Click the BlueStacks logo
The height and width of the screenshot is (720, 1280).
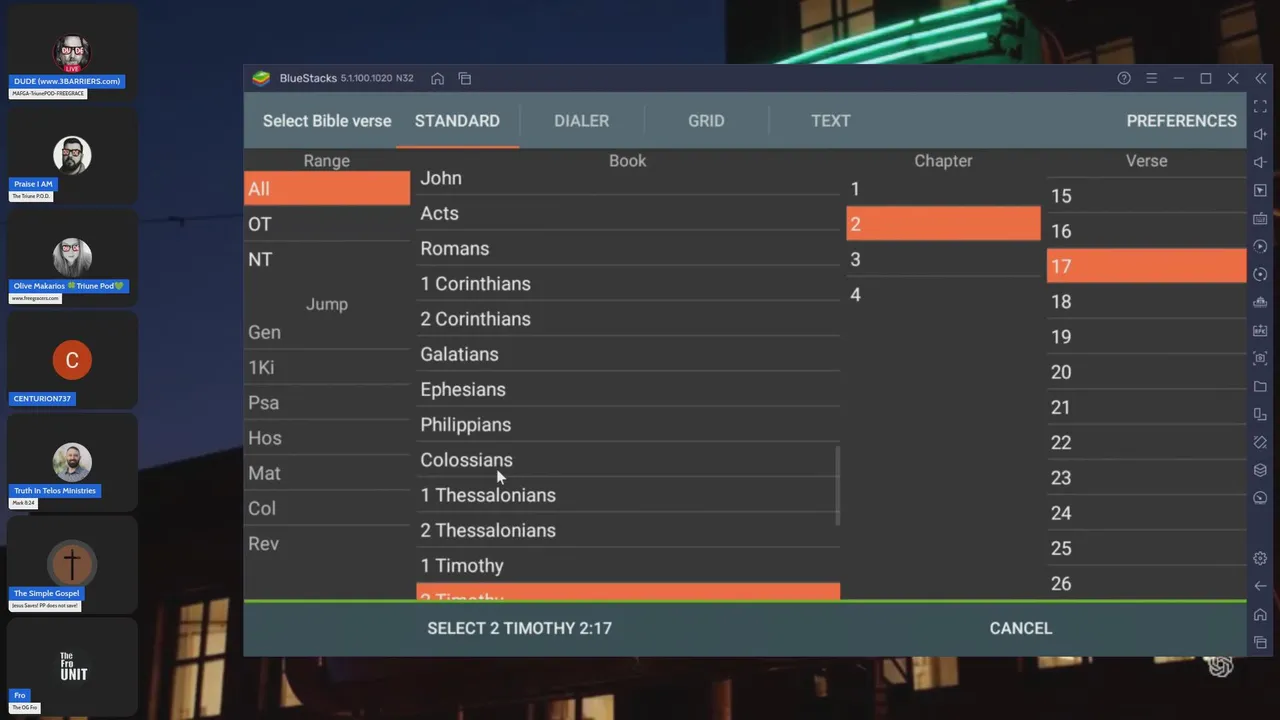[261, 78]
